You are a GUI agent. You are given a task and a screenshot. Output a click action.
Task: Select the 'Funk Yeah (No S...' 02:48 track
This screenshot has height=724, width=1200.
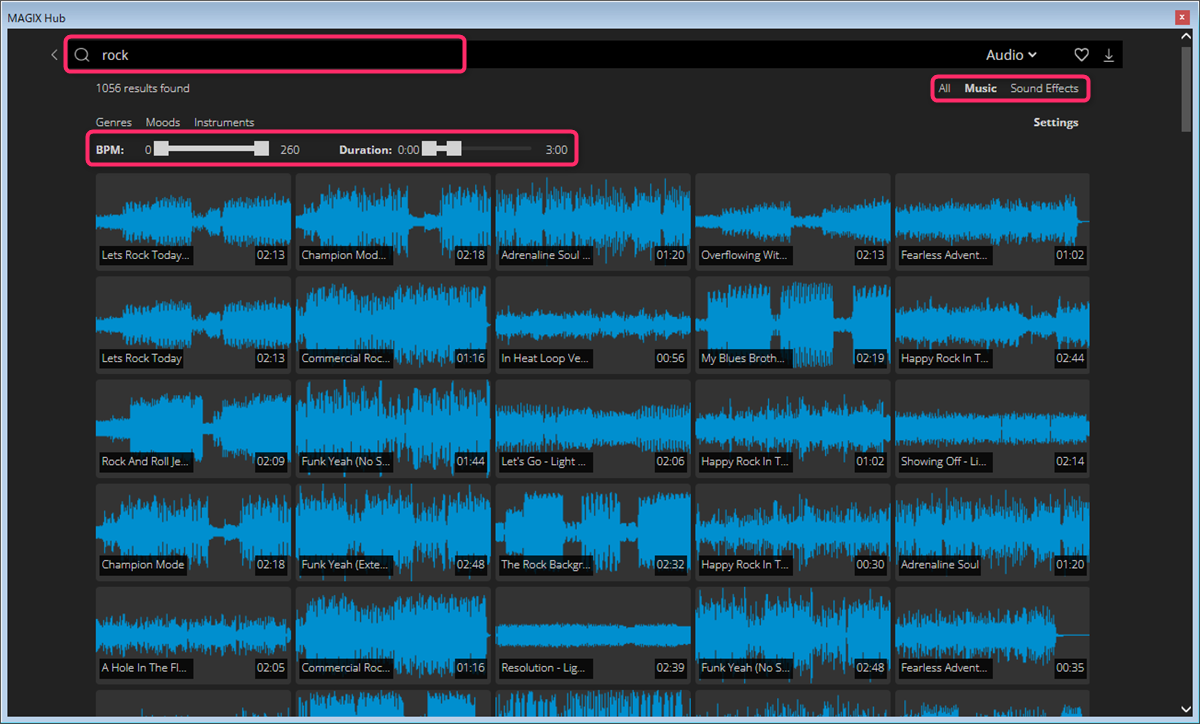pos(793,634)
